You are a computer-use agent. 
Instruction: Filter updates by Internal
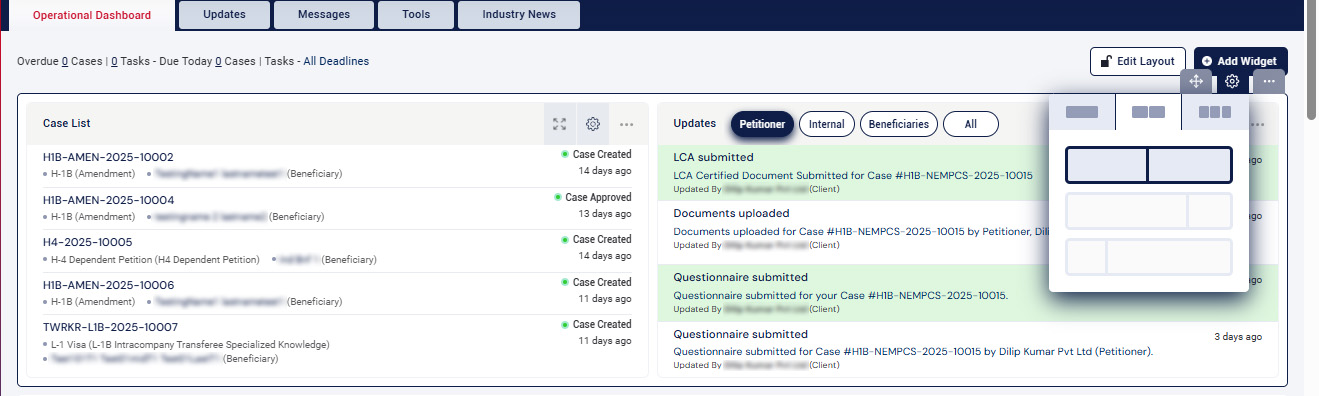(x=827, y=125)
